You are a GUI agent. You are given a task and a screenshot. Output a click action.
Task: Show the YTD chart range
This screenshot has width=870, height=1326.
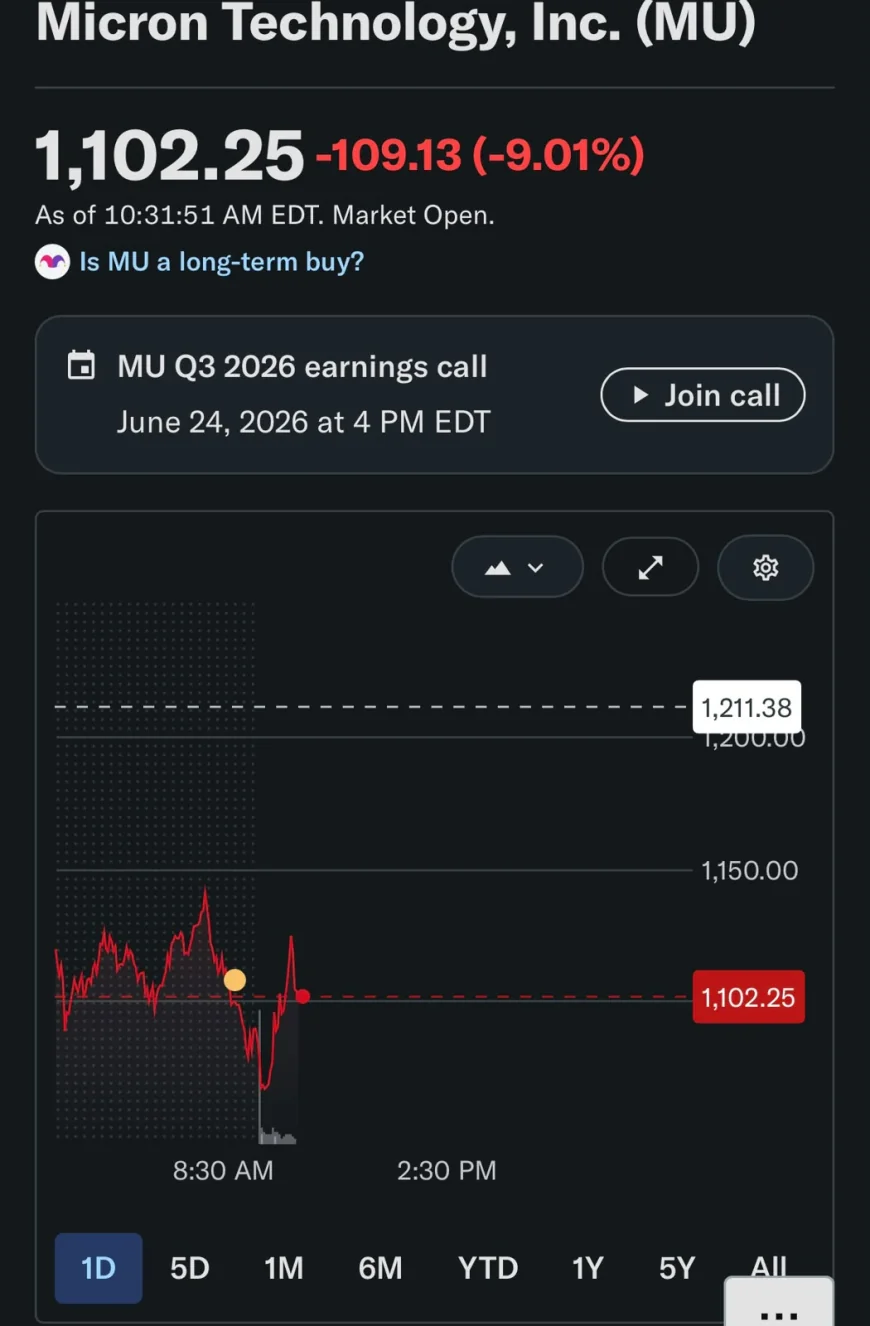tap(488, 1268)
